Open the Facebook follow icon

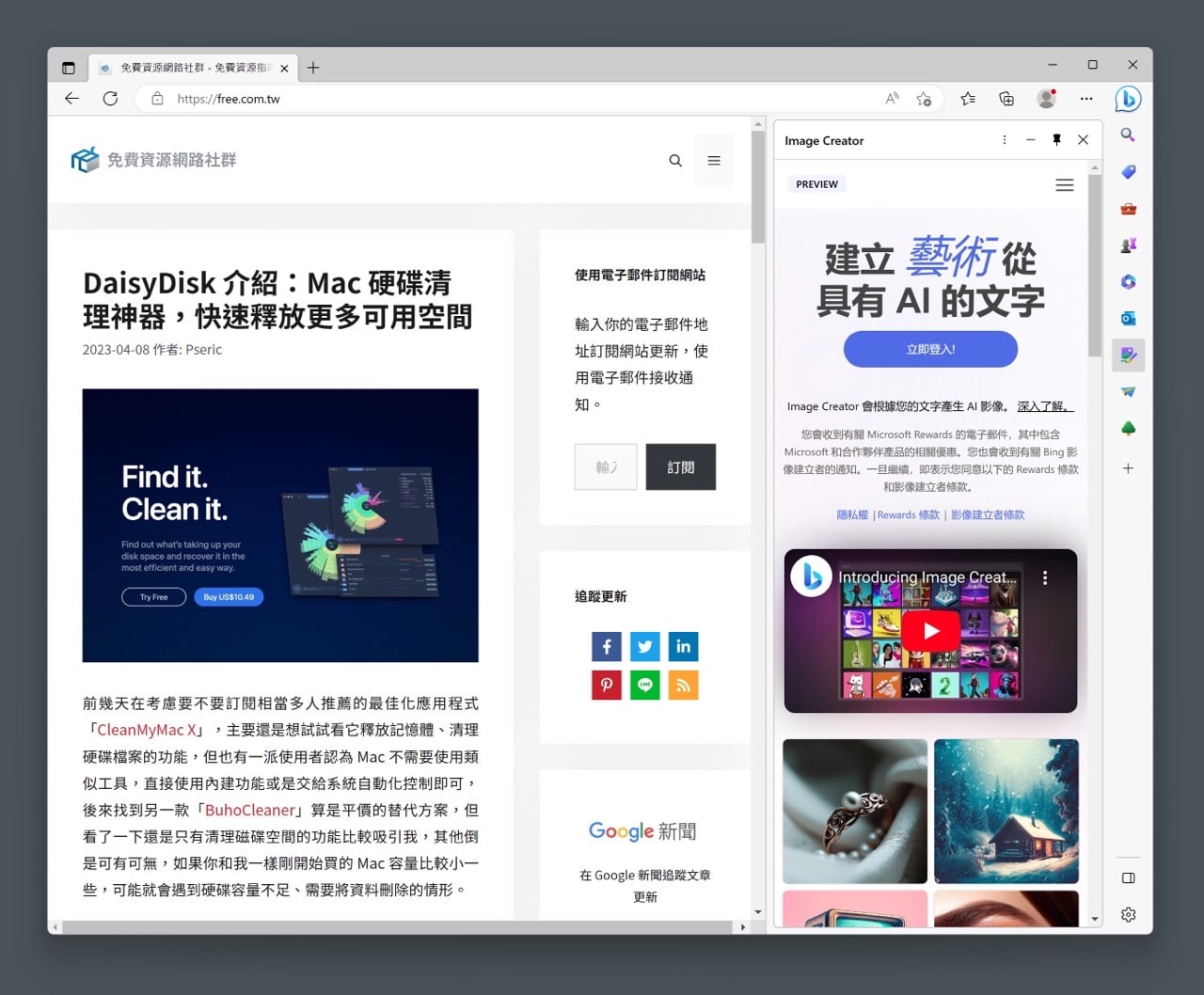point(607,646)
